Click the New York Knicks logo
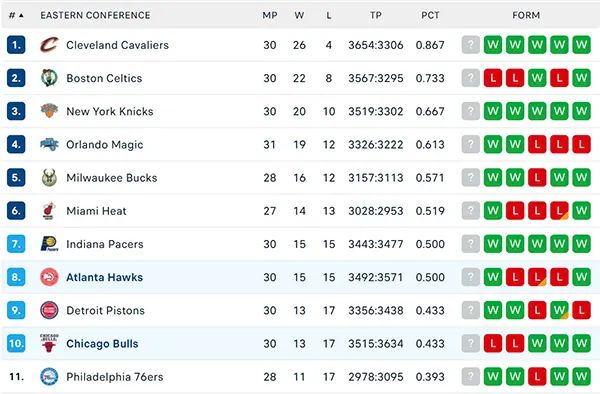 (x=49, y=111)
